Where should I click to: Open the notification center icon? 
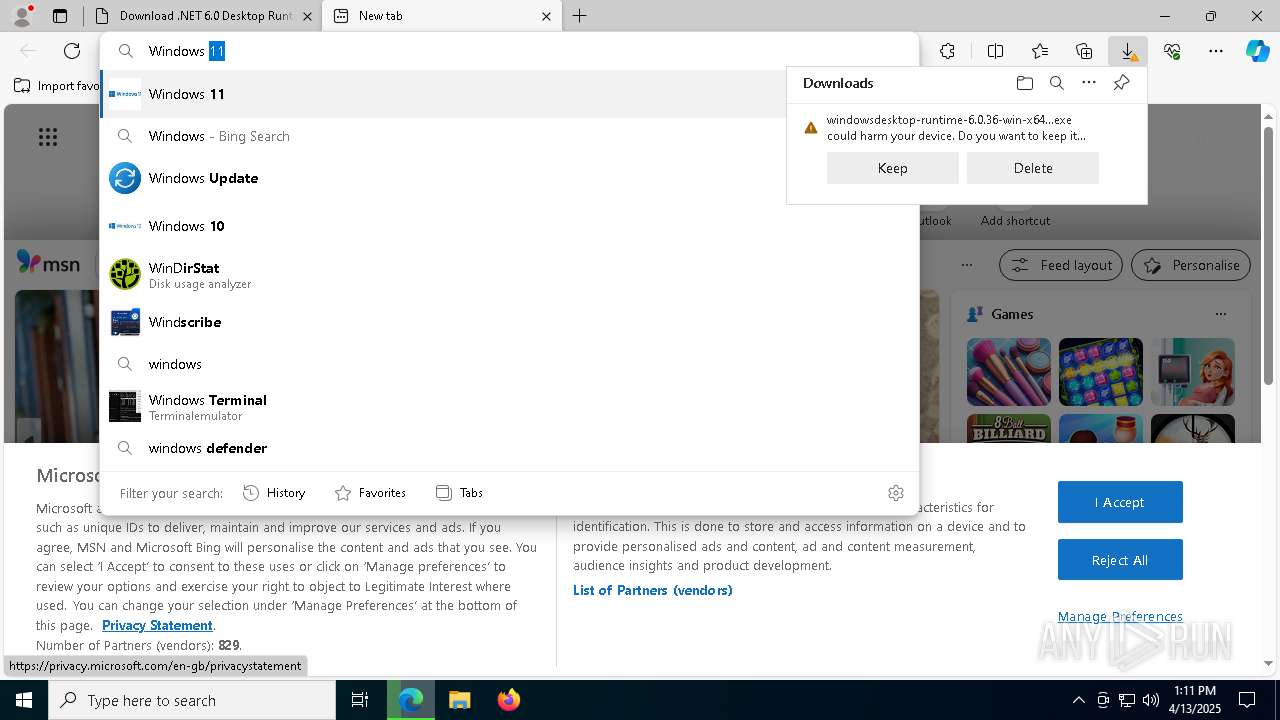(1247, 700)
